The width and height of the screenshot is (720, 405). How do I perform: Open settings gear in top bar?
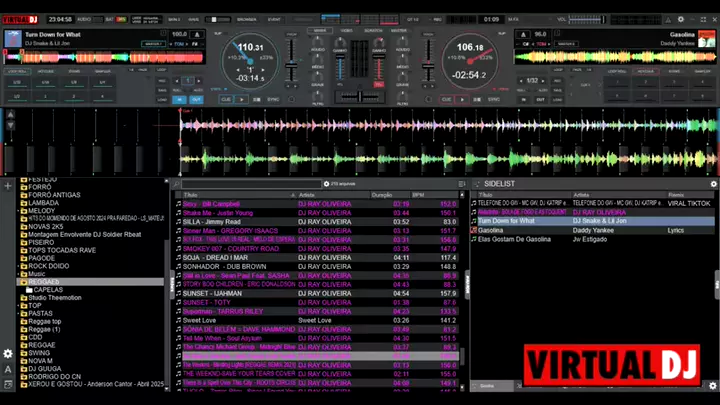pos(681,19)
